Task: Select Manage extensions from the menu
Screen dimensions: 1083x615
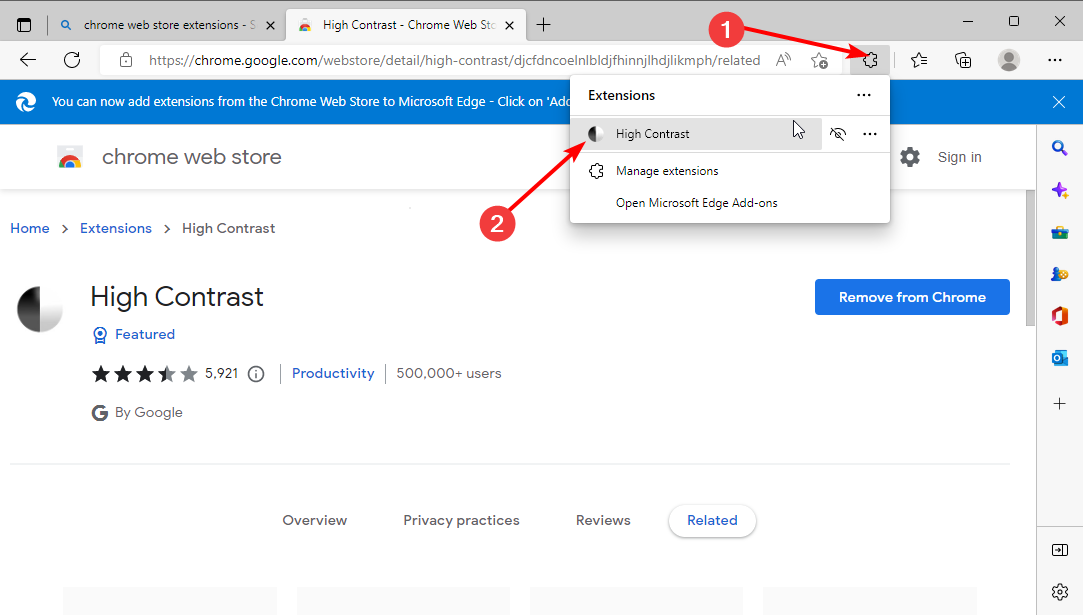Action: tap(666, 171)
